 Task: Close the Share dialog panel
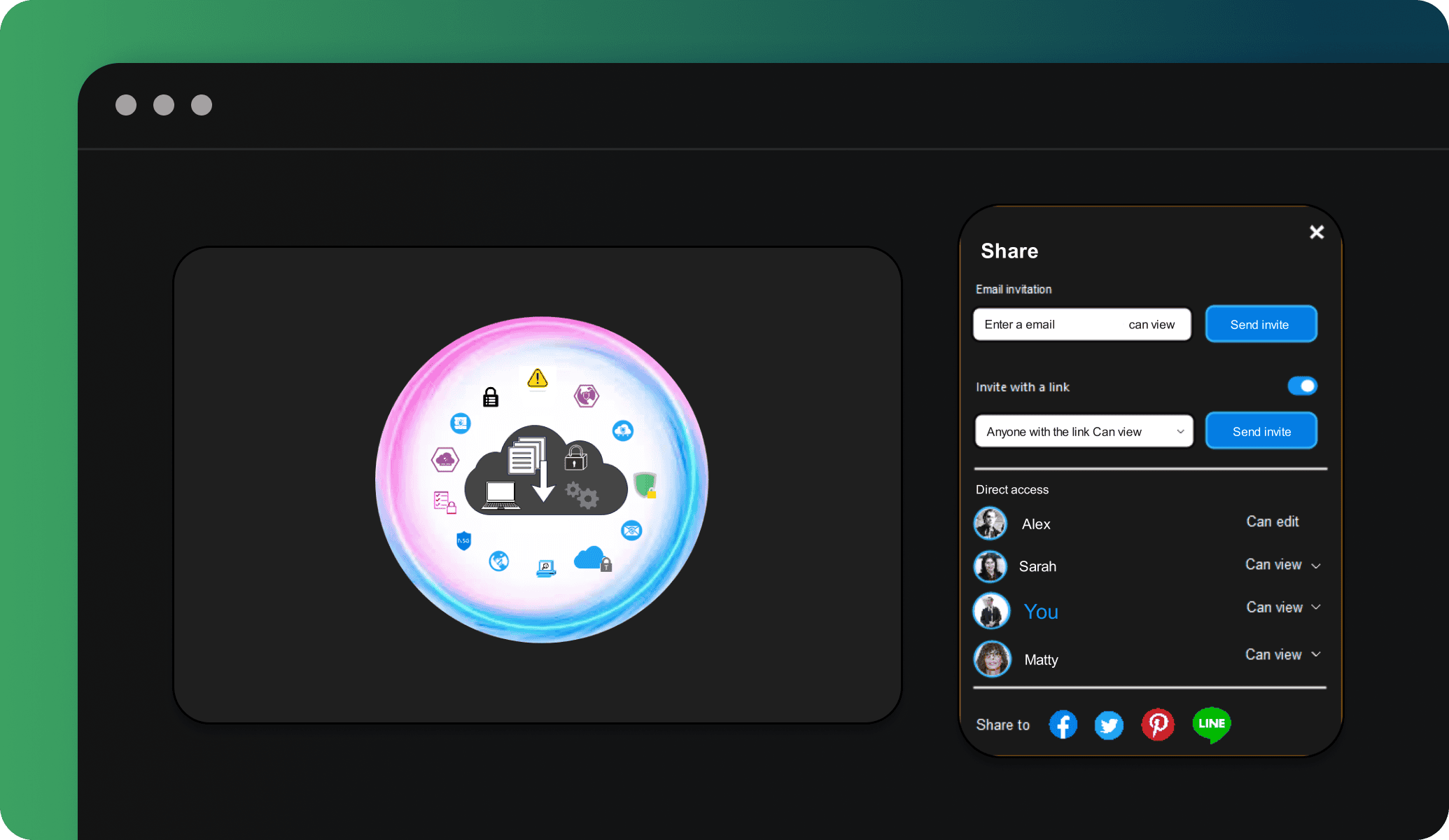click(x=1317, y=232)
